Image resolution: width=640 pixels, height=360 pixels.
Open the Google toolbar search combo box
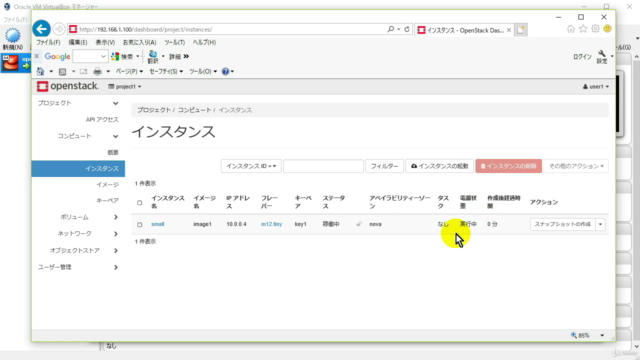[x=90, y=56]
